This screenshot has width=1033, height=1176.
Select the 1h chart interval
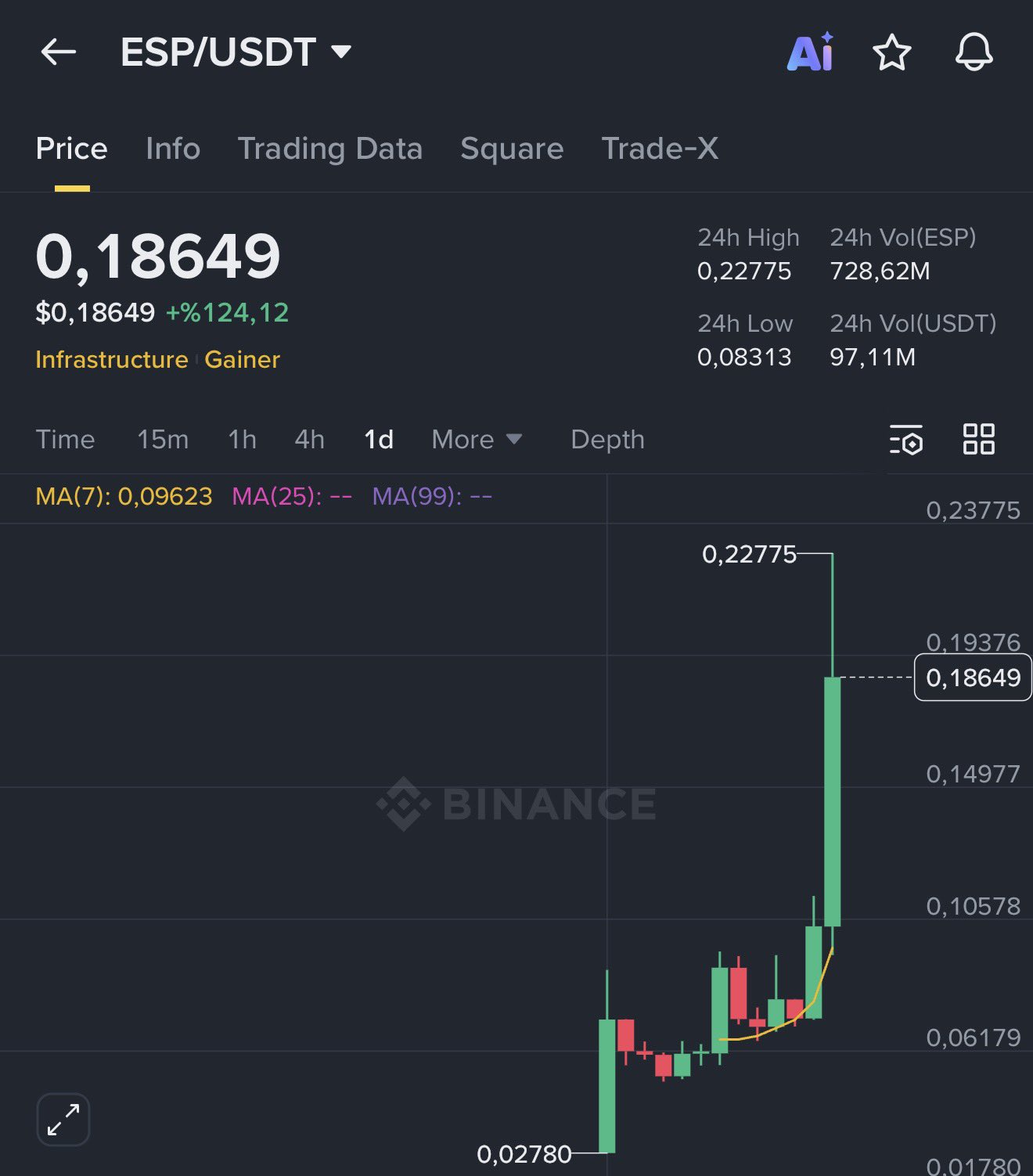tap(242, 440)
